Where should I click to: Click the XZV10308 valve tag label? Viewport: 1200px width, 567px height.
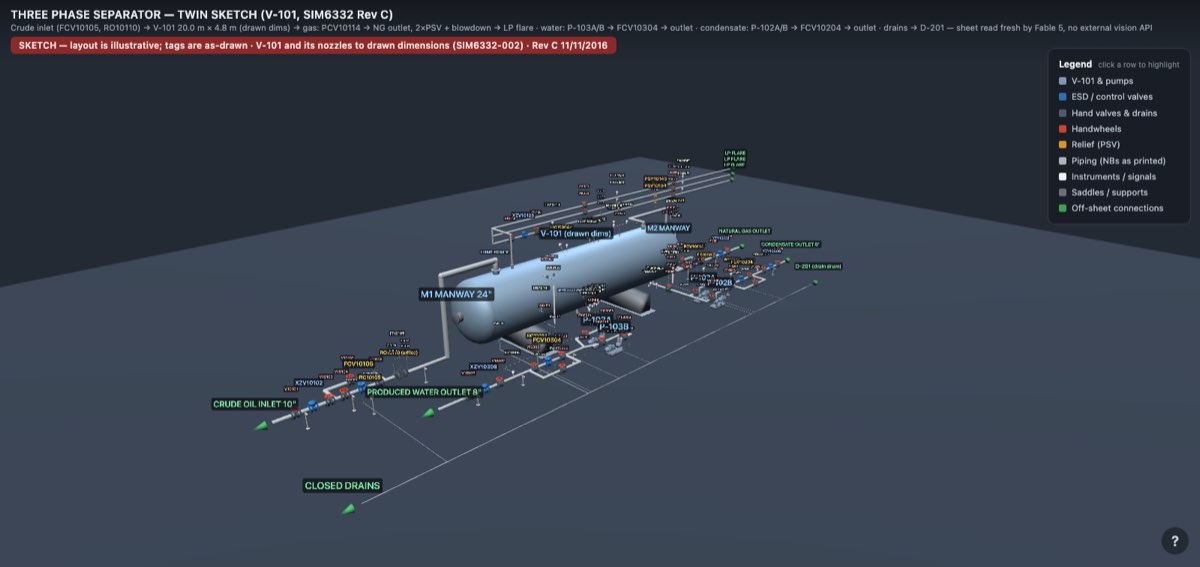pyautogui.click(x=484, y=367)
